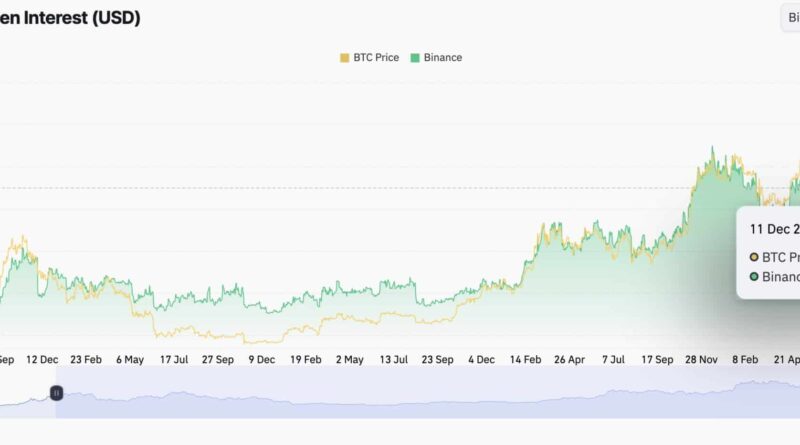
Task: Click the 9 Dec x-axis label
Action: [262, 358]
